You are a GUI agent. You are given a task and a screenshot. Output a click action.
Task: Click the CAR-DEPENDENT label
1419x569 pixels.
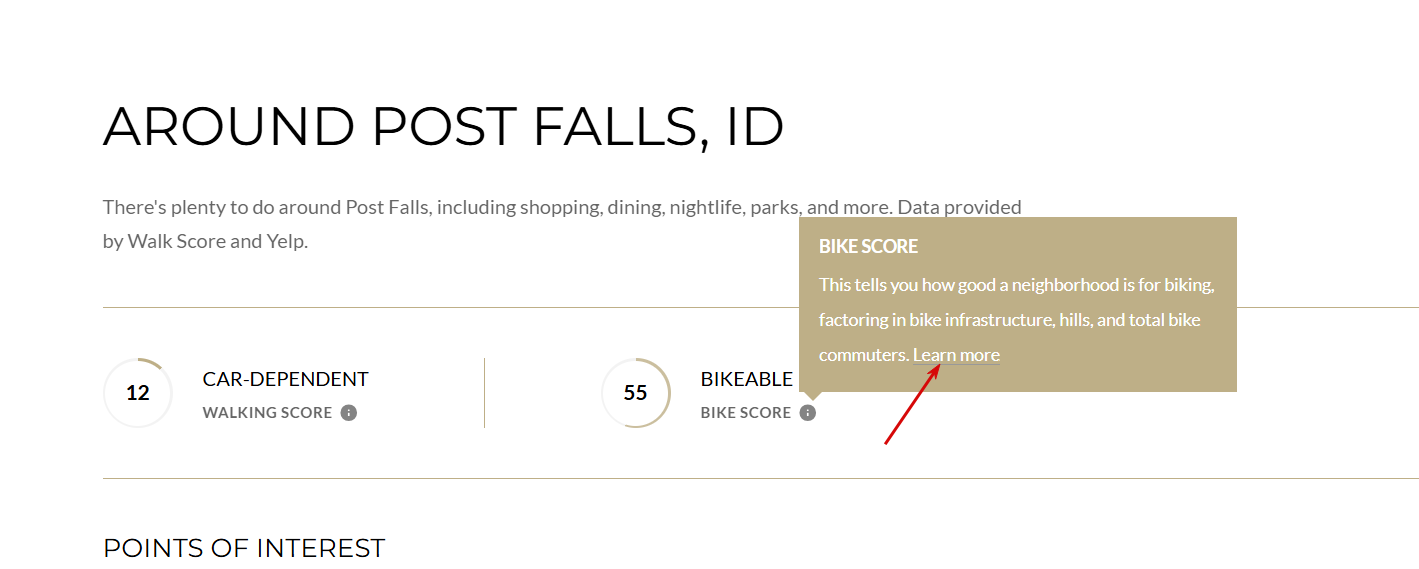[x=286, y=379]
